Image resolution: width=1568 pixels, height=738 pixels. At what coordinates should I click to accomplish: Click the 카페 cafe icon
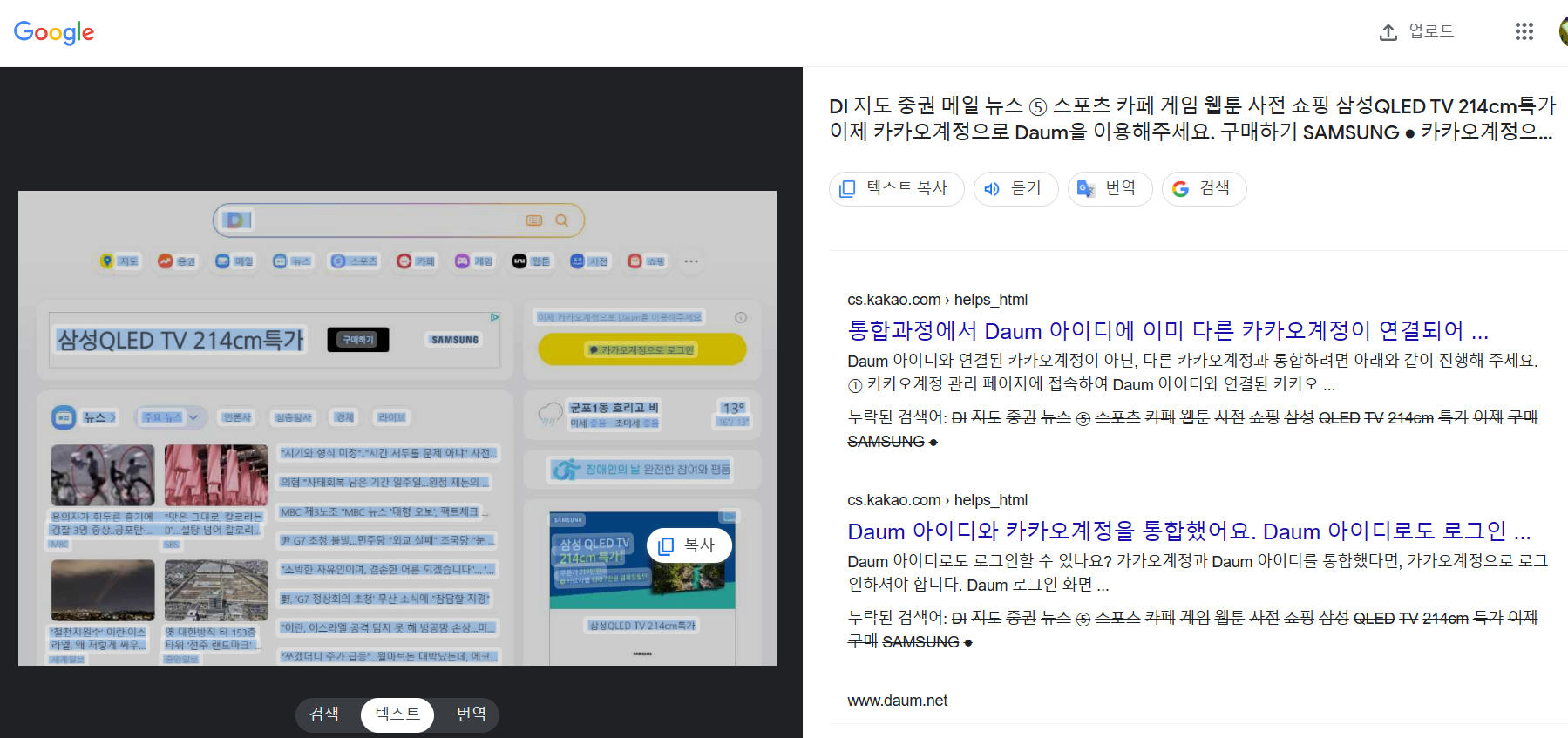tap(404, 261)
